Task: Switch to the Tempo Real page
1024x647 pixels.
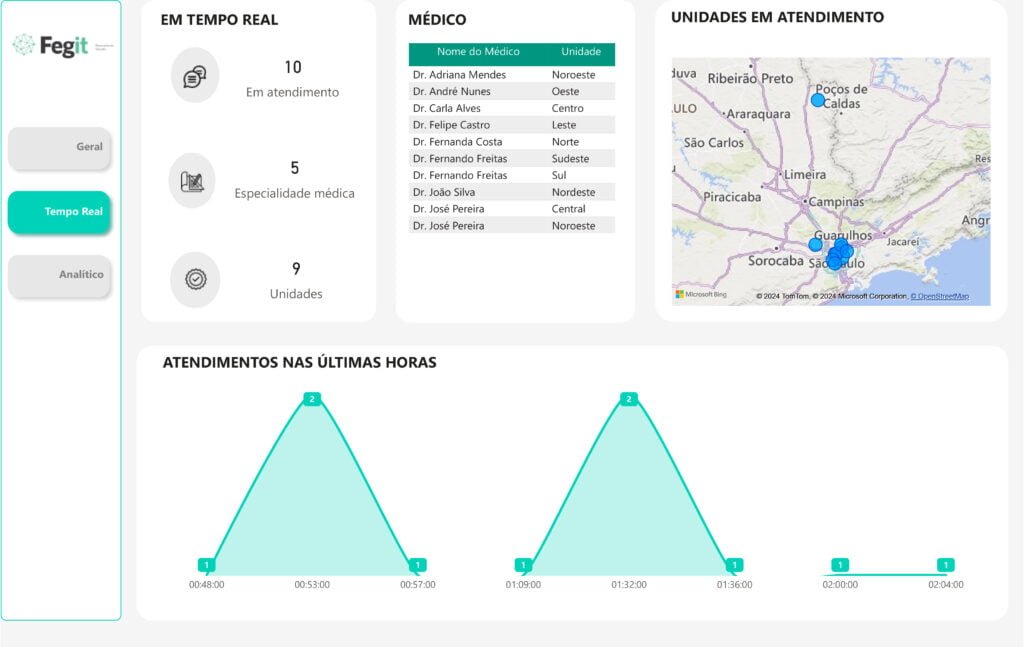Action: click(x=60, y=212)
